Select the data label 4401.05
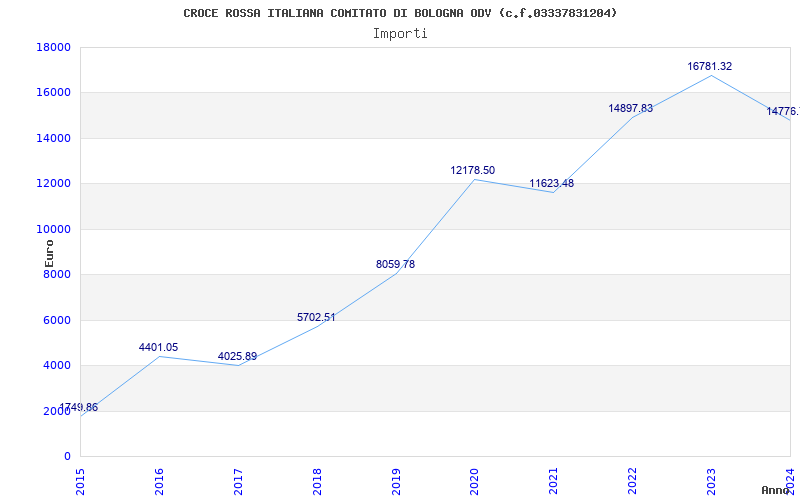Screen dimensions: 800x500 (x=158, y=347)
